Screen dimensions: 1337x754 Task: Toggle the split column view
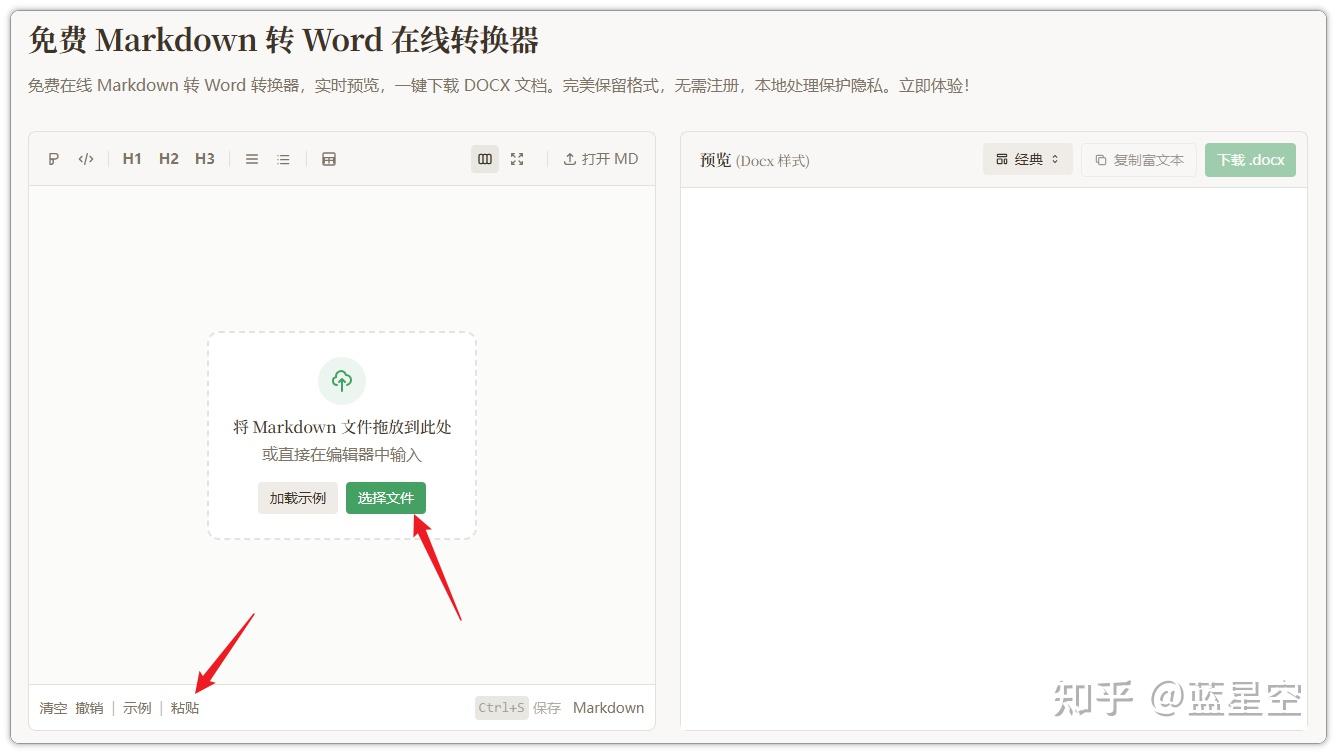pos(485,159)
